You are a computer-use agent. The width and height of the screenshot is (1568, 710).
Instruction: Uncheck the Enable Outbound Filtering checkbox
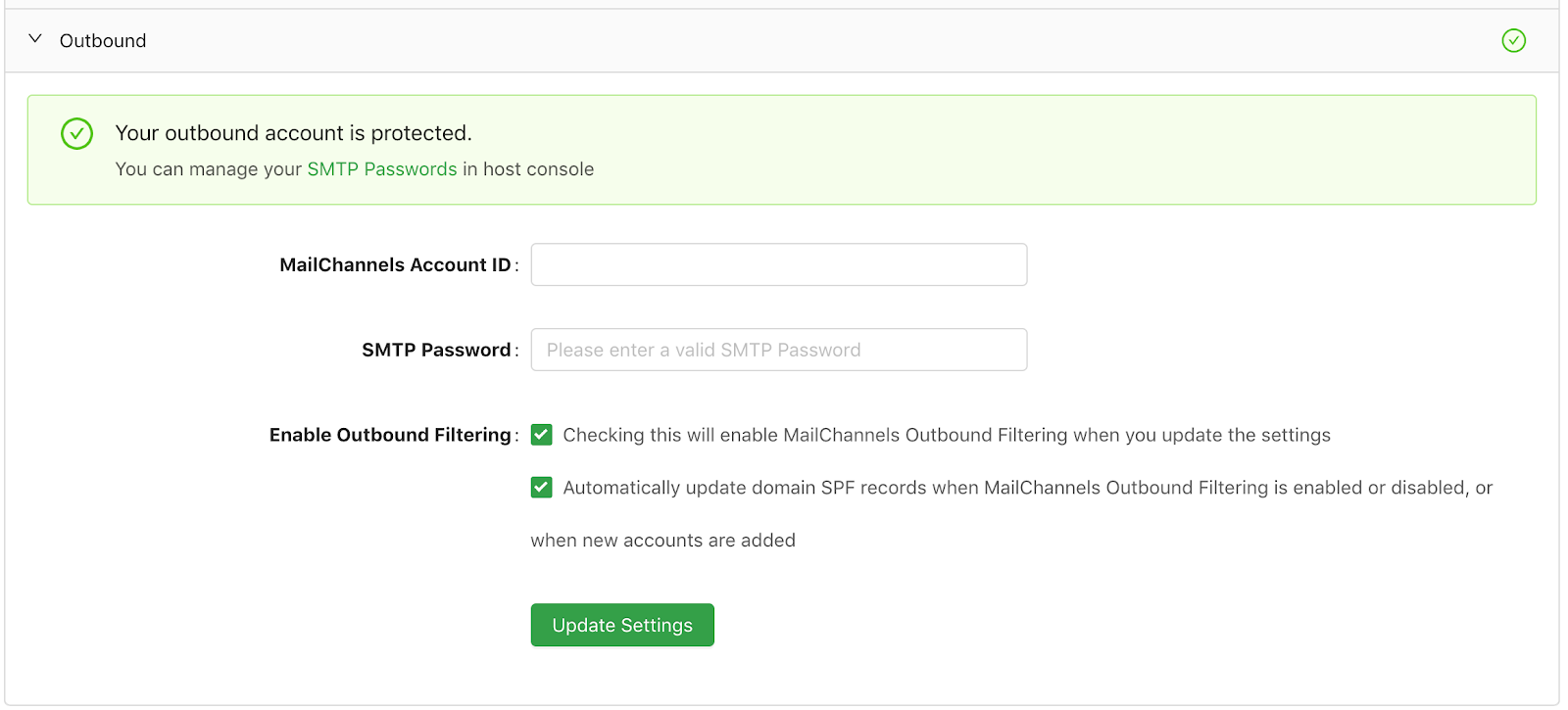(542, 435)
